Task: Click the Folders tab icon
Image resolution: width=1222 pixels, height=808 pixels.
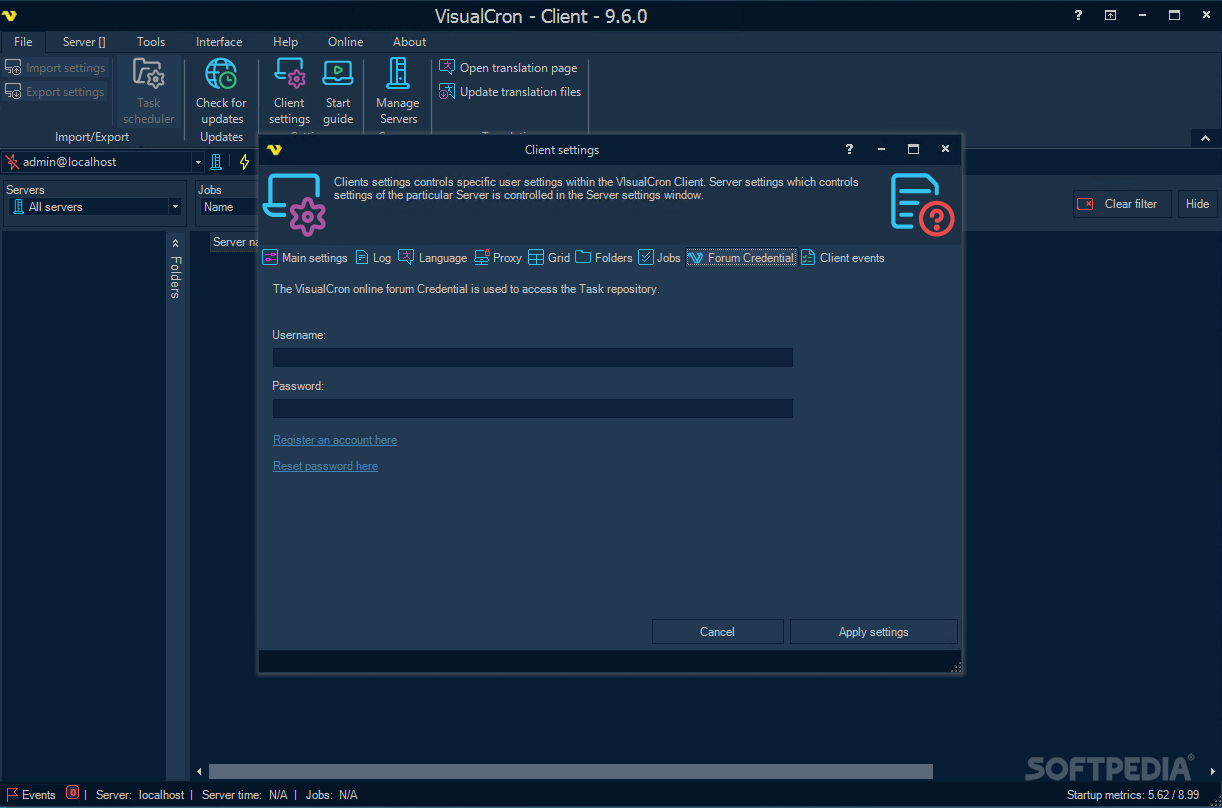Action: coord(583,258)
